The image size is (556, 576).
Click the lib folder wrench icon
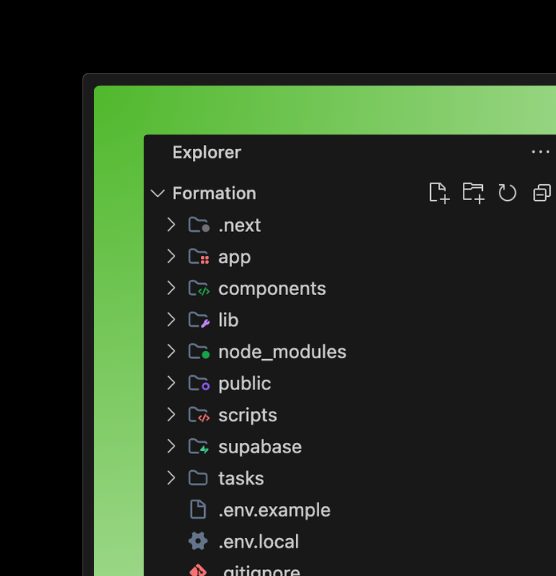pyautogui.click(x=199, y=320)
